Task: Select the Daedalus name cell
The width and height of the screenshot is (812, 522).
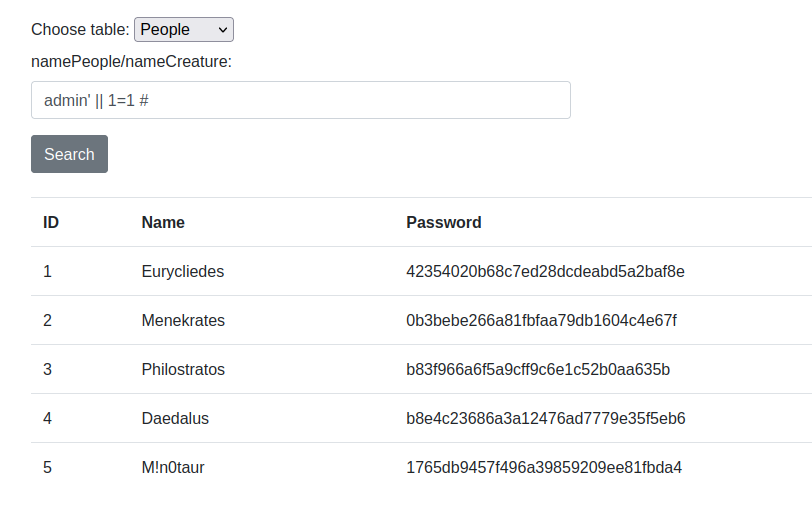Action: [175, 418]
